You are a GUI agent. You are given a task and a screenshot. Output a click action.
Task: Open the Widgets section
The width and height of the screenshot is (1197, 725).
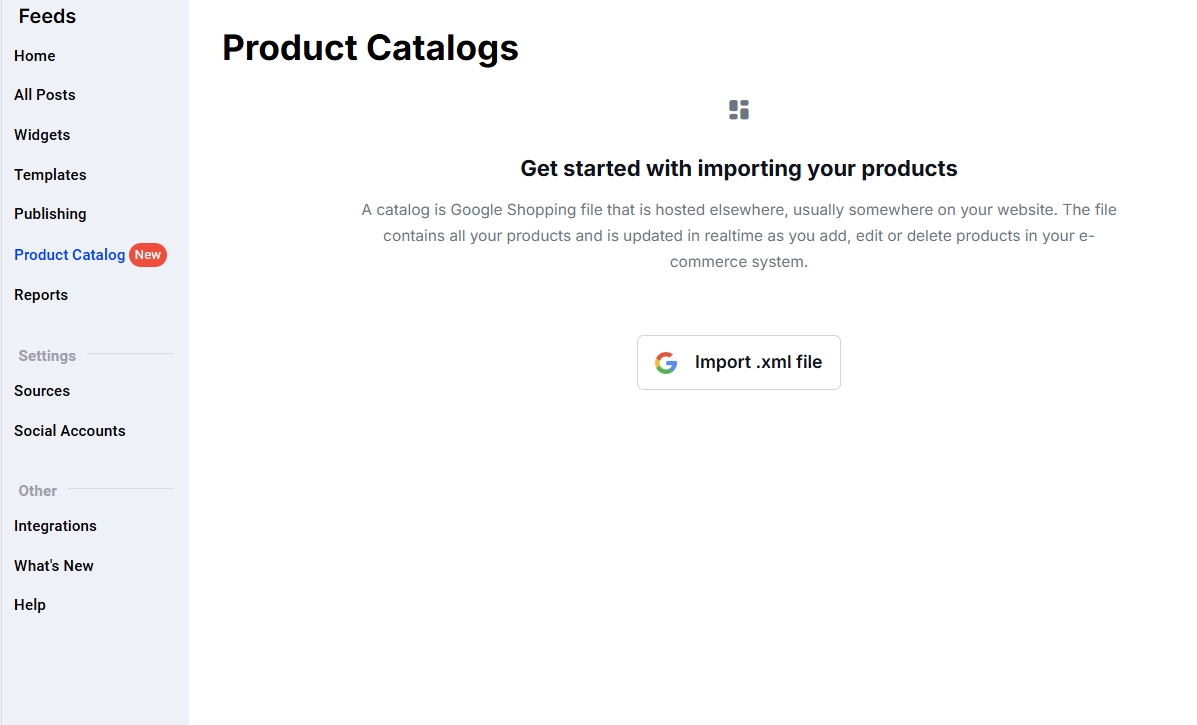coord(42,135)
